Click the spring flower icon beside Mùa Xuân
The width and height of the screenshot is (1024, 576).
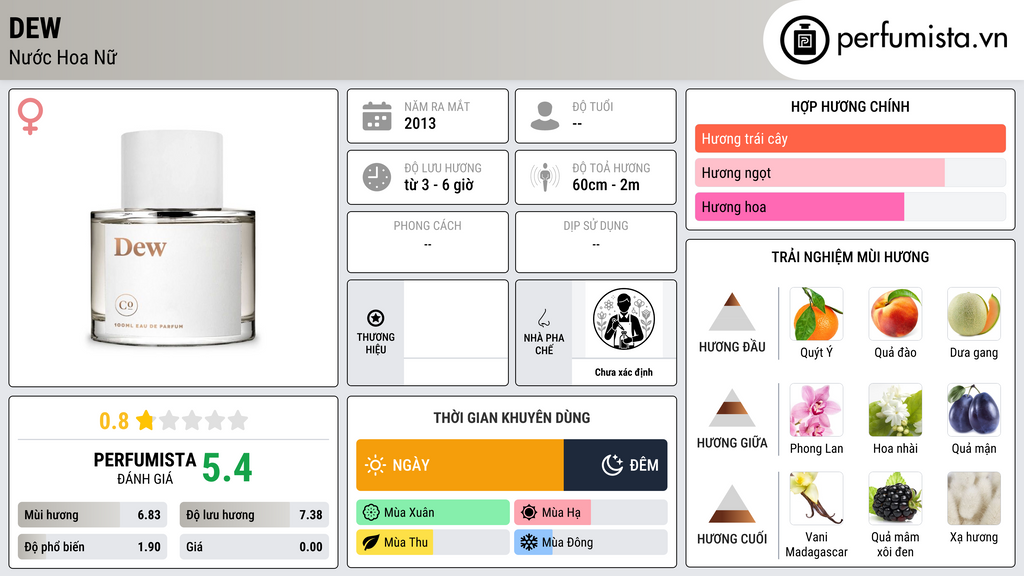pos(371,513)
